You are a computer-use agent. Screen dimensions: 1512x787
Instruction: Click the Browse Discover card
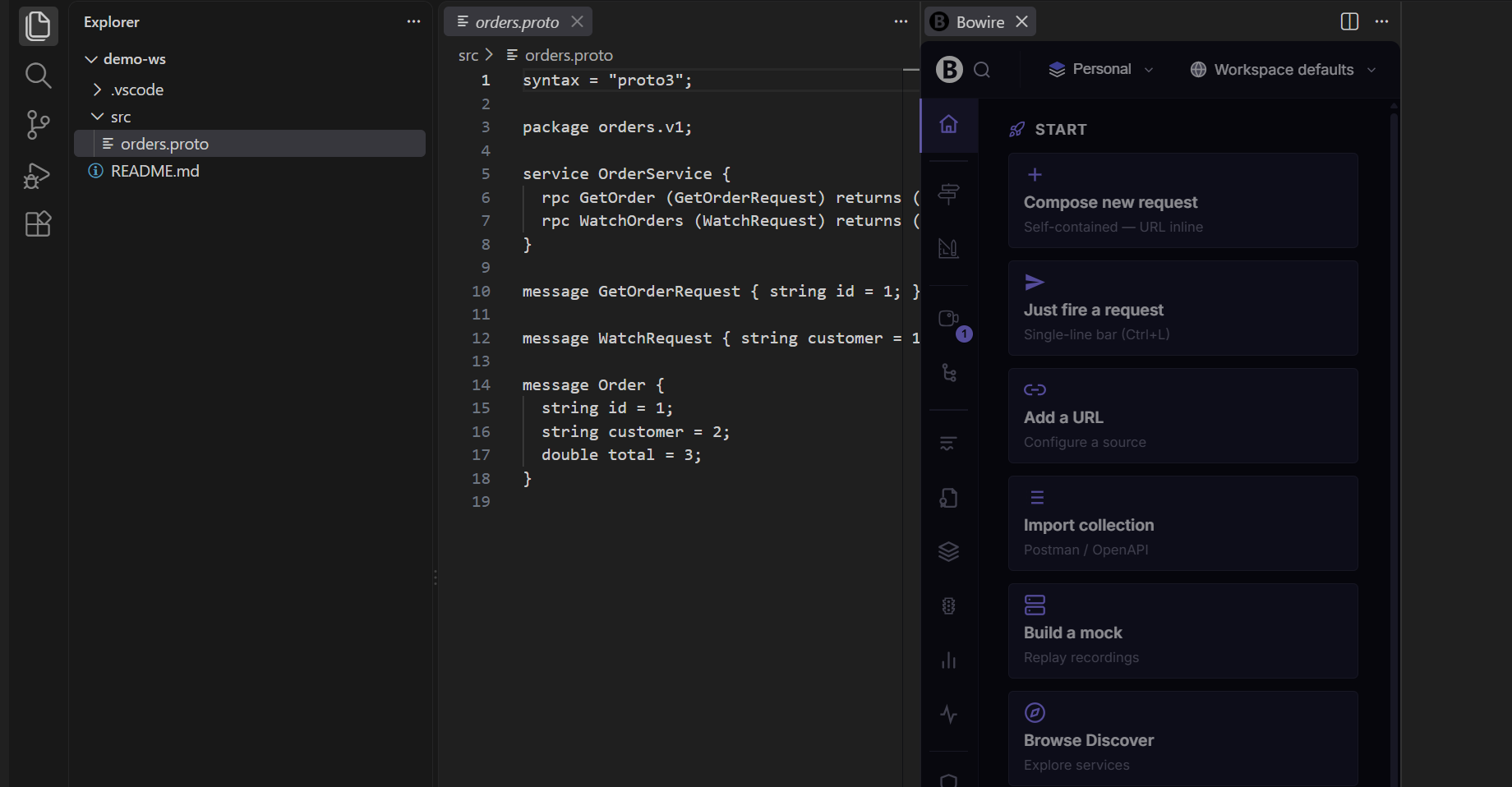[x=1182, y=739]
